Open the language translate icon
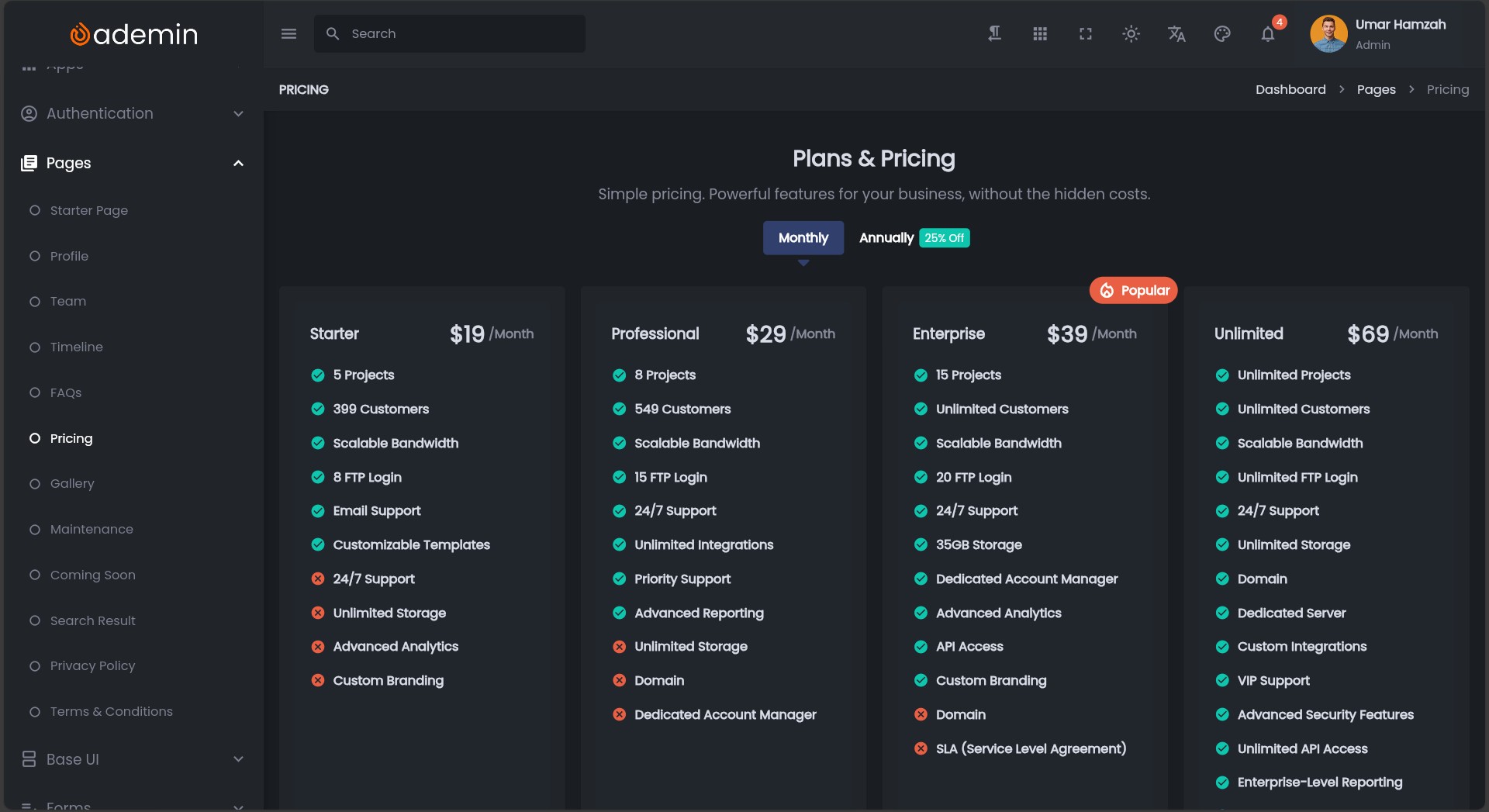 click(1176, 34)
